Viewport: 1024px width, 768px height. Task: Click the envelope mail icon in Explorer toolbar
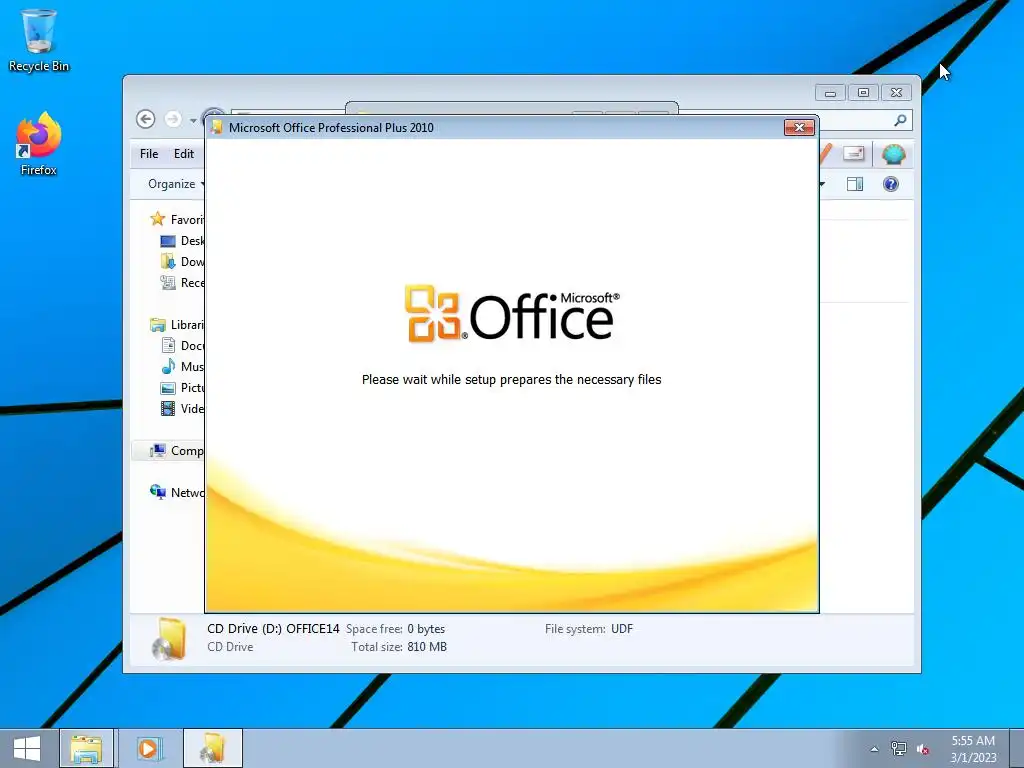pos(854,154)
